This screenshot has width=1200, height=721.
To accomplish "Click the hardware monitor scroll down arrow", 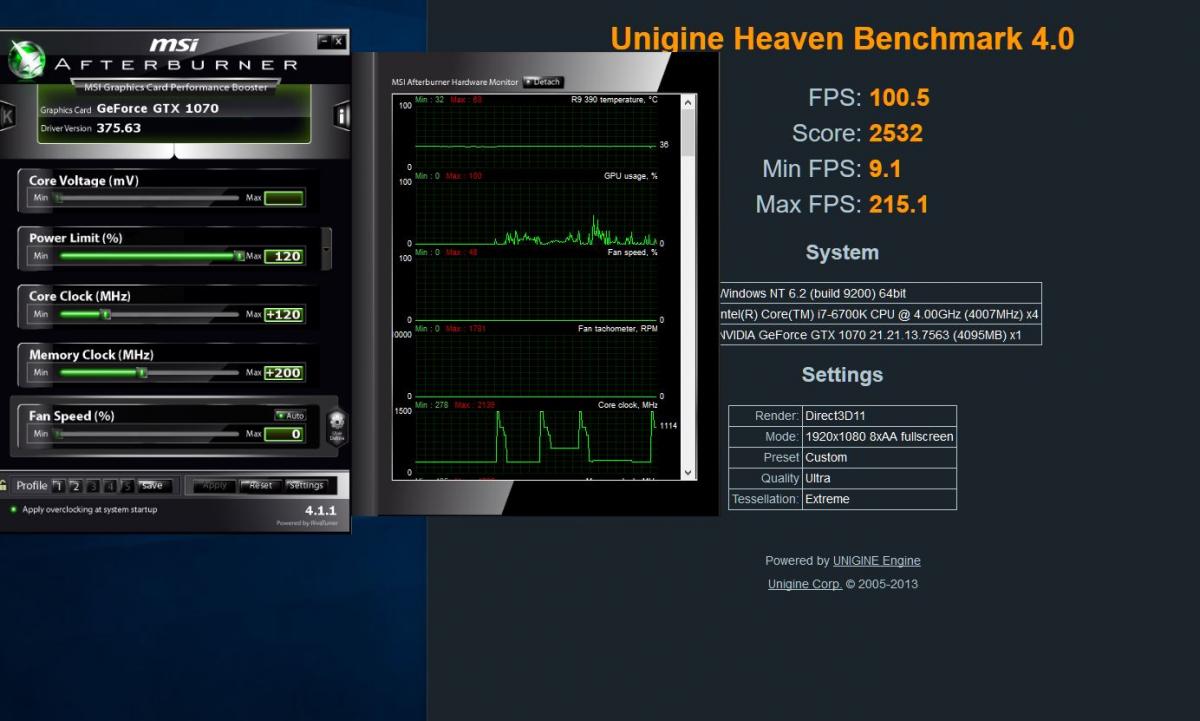I will tap(688, 472).
